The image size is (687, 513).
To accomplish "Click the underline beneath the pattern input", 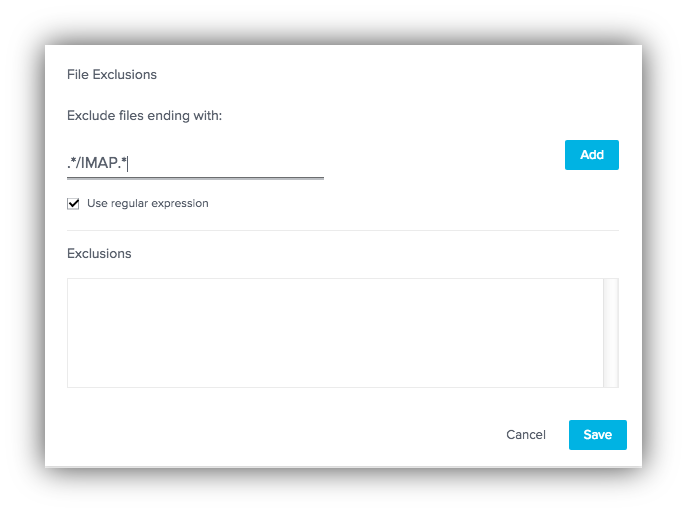I will (x=195, y=178).
